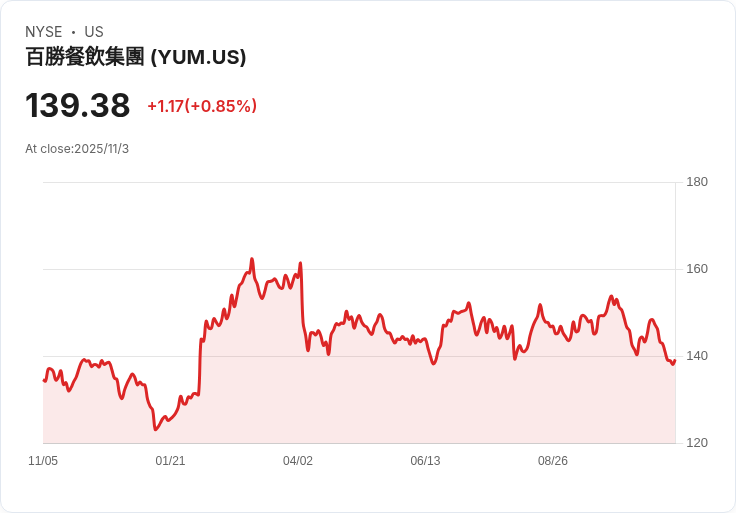
Task: Click the NYSE exchange label
Action: (x=43, y=32)
